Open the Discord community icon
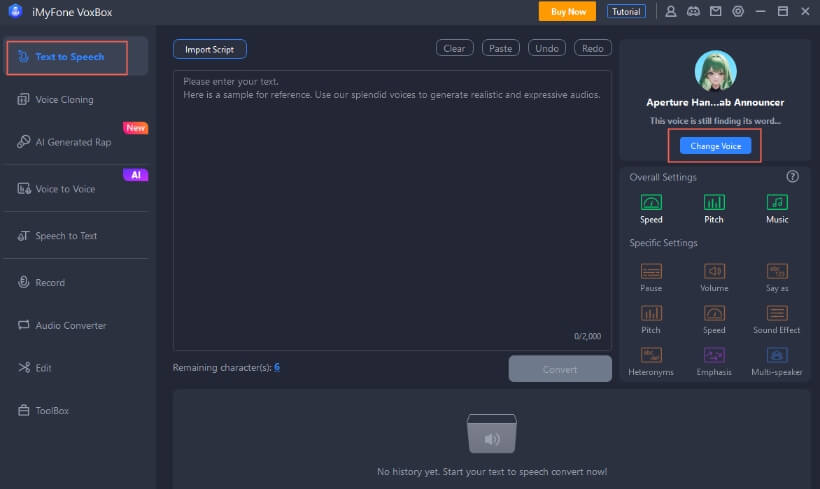 click(x=693, y=12)
